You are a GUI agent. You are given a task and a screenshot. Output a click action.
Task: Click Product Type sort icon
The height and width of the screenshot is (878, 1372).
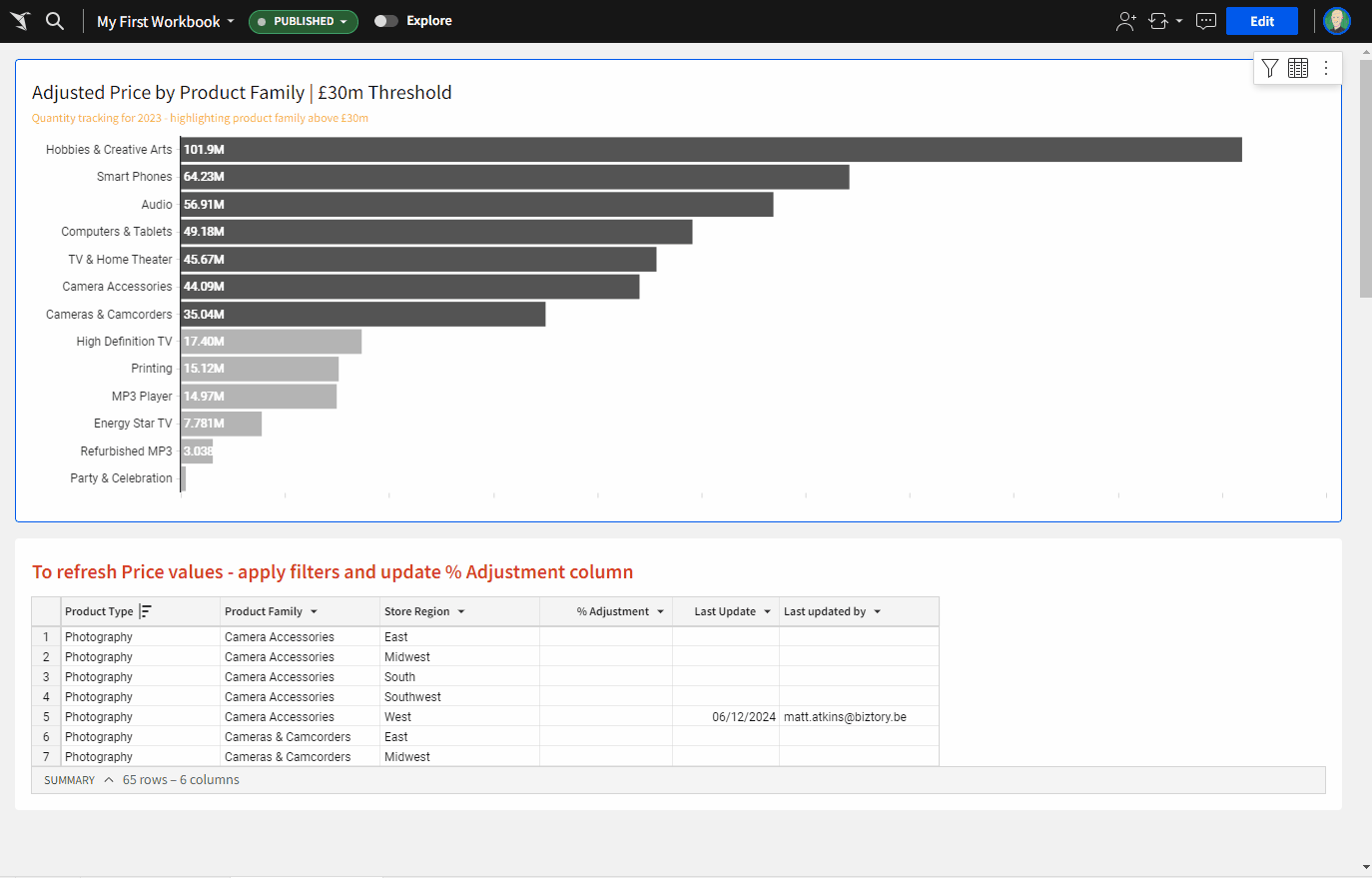pos(146,611)
